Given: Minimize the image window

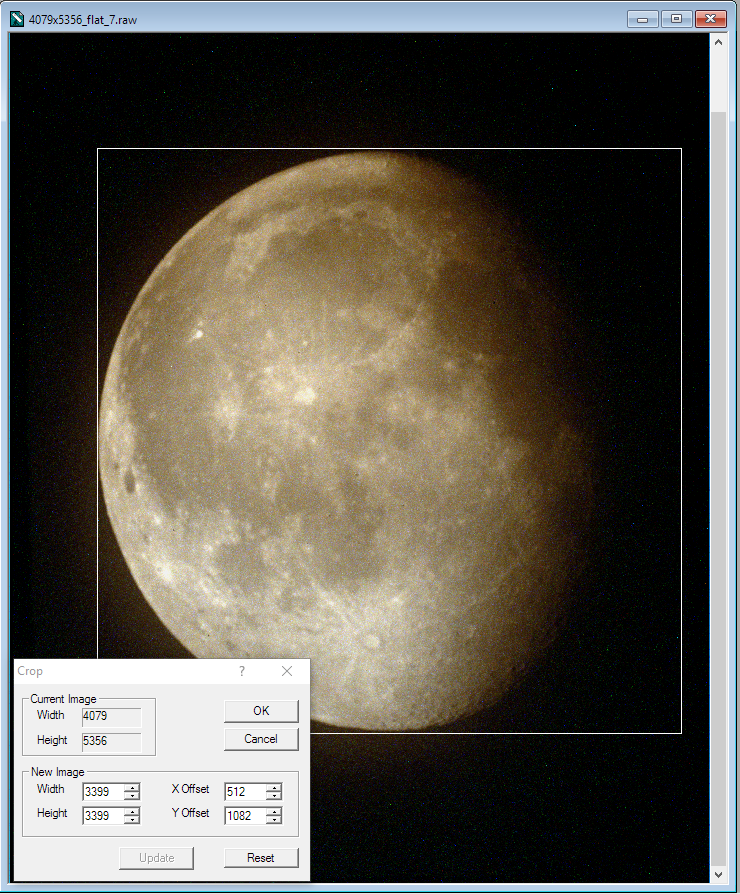Looking at the screenshot, I should pos(643,19).
